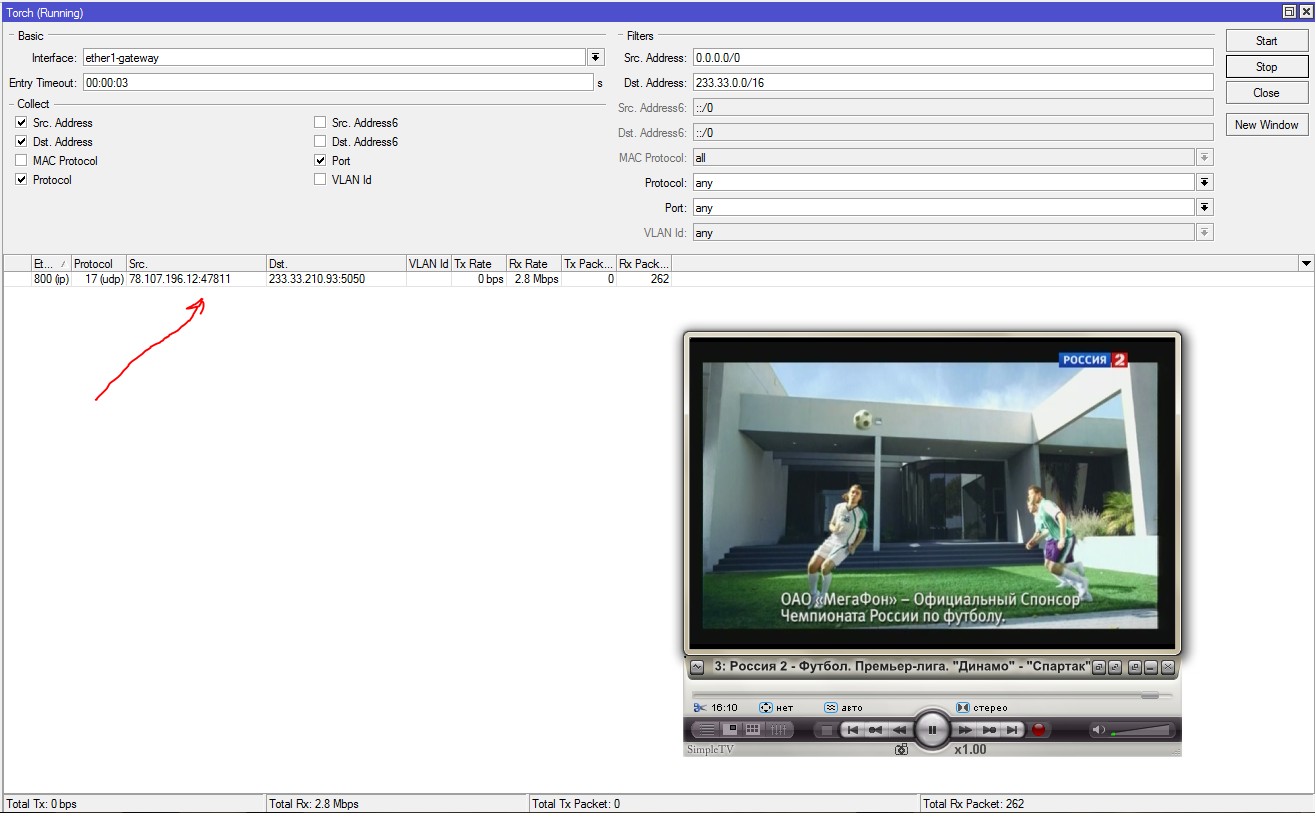Jump to previous channel in SimpleTV
The image size is (1315, 813).
click(852, 730)
